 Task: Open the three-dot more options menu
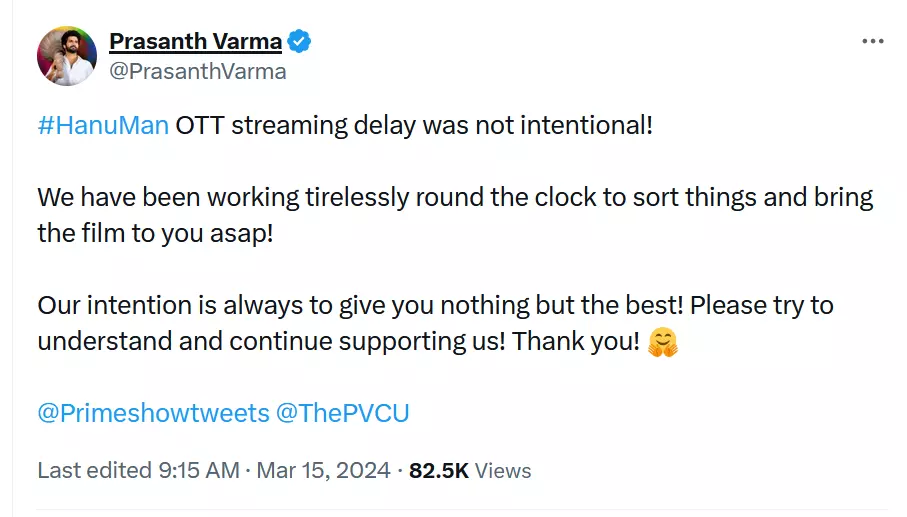tap(872, 42)
